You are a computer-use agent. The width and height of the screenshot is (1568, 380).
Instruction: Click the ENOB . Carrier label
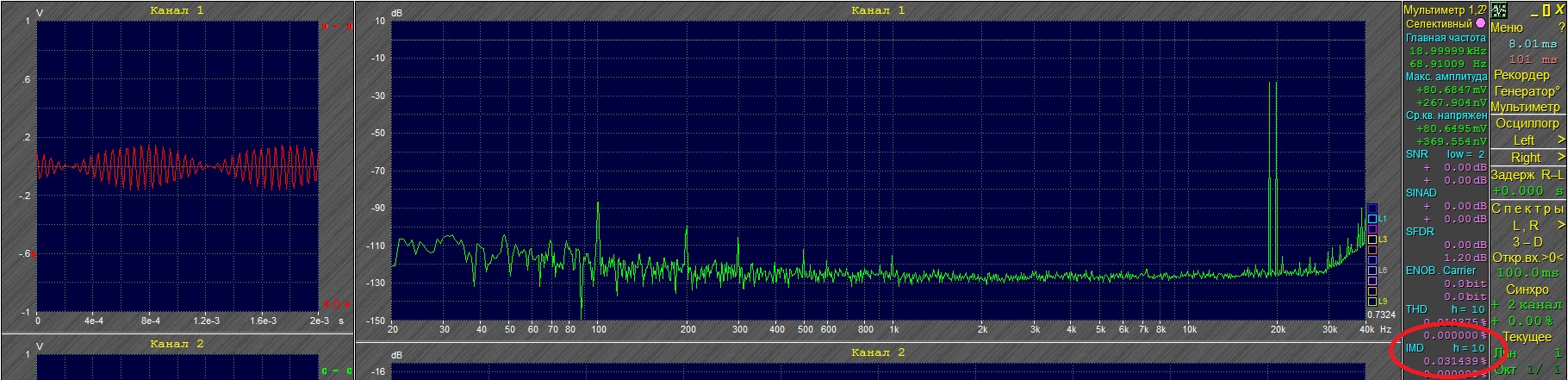pos(1440,271)
